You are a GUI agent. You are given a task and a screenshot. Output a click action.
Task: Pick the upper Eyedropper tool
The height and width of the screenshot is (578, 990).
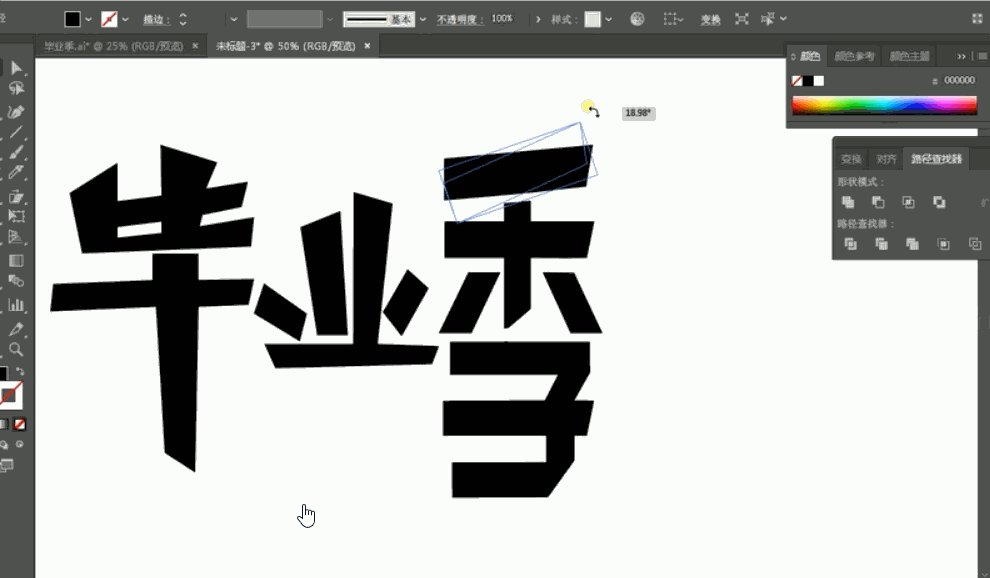tap(16, 172)
